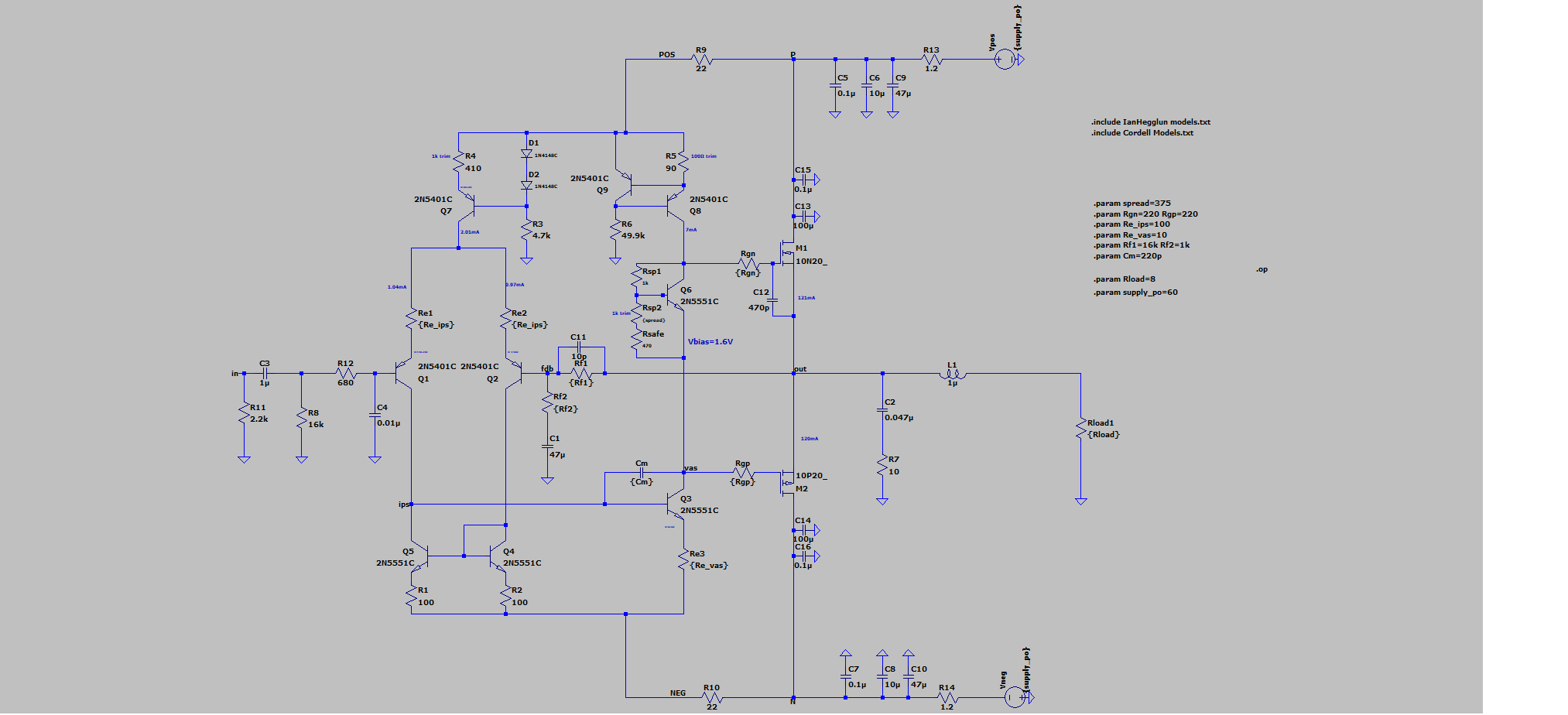Click '.include IanHegglun models.txt' directive
The height and width of the screenshot is (715, 1568).
click(x=1151, y=122)
